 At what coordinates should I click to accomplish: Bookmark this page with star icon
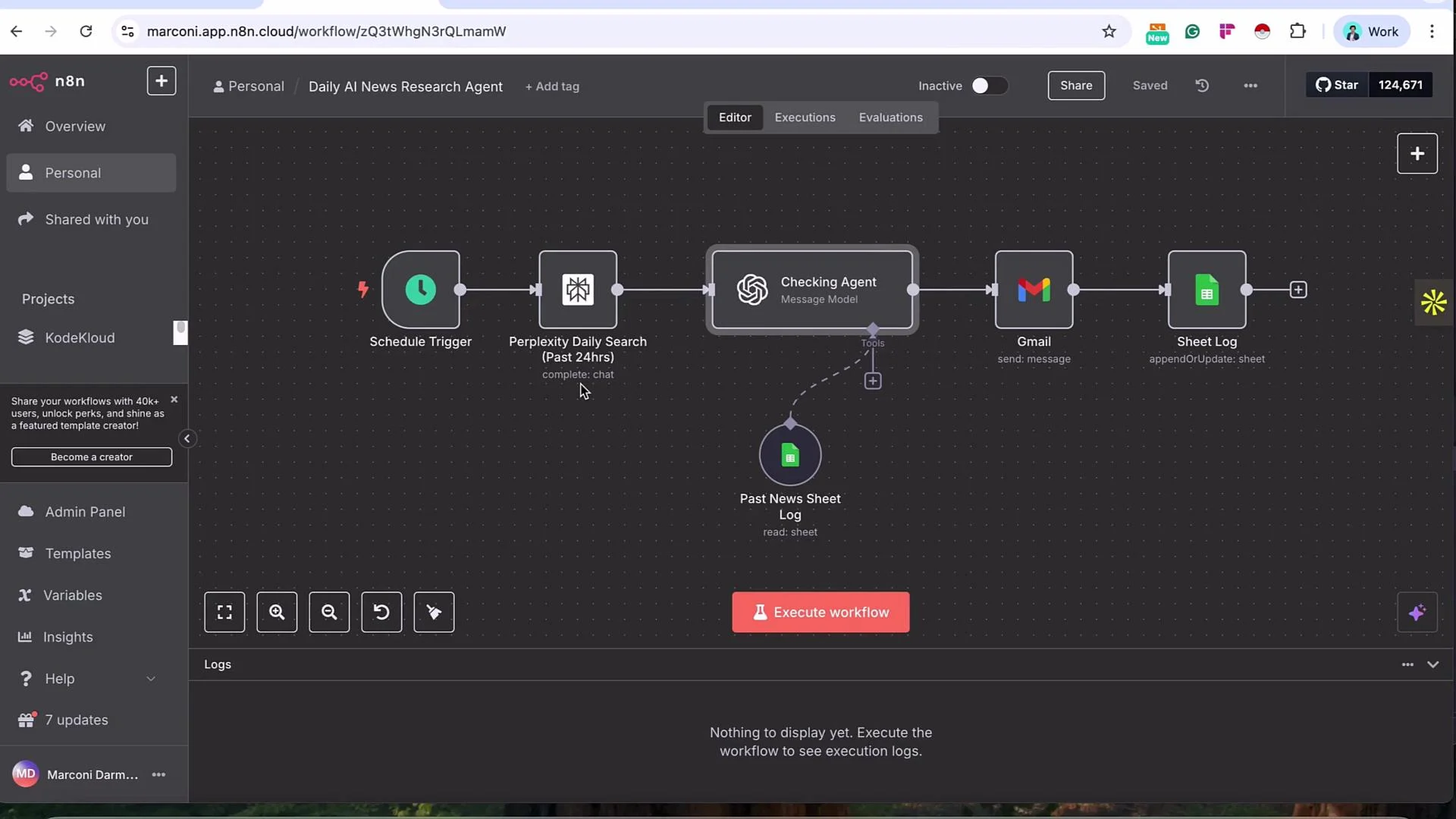click(1109, 31)
